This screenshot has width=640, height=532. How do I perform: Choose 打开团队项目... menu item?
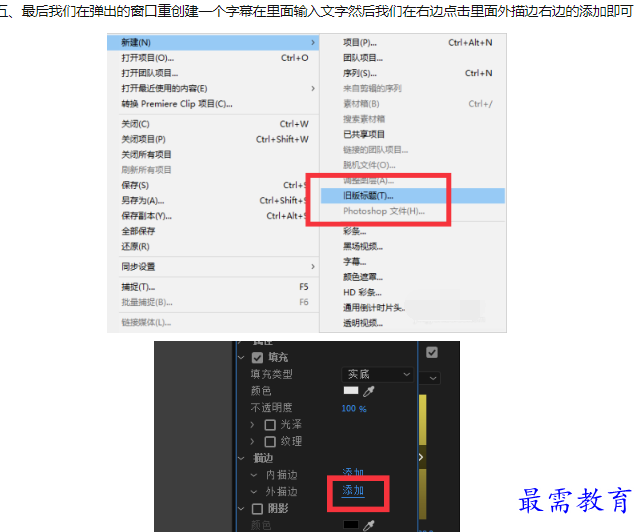[x=213, y=73]
